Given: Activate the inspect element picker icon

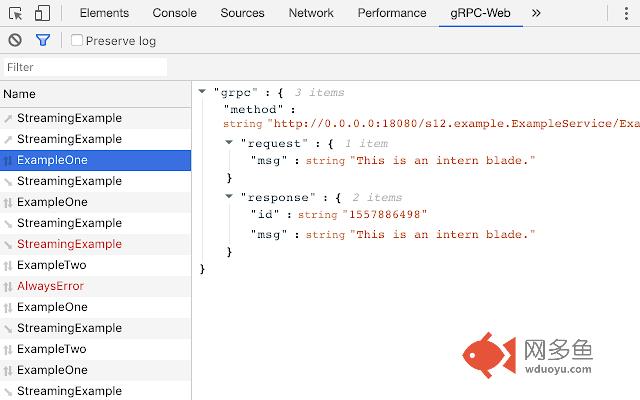Looking at the screenshot, I should coord(16,13).
